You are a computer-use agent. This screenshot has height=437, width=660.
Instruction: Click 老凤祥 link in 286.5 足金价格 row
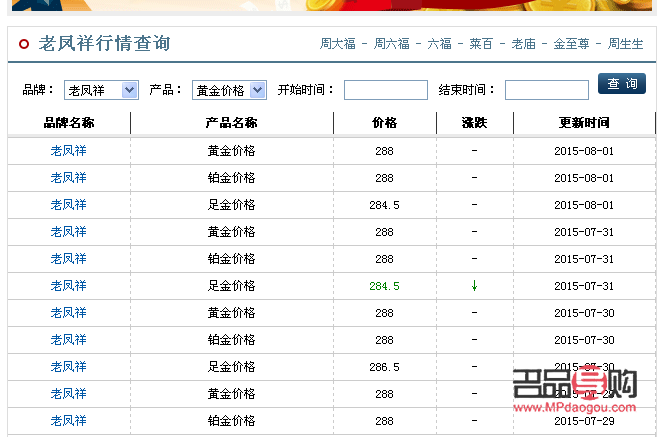pos(69,367)
